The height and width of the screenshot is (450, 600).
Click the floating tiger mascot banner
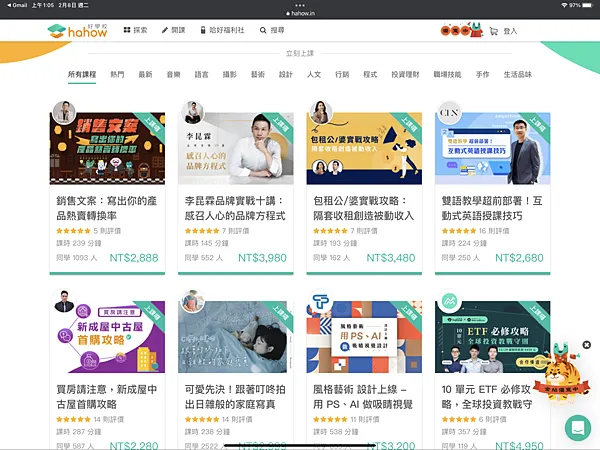coord(561,373)
